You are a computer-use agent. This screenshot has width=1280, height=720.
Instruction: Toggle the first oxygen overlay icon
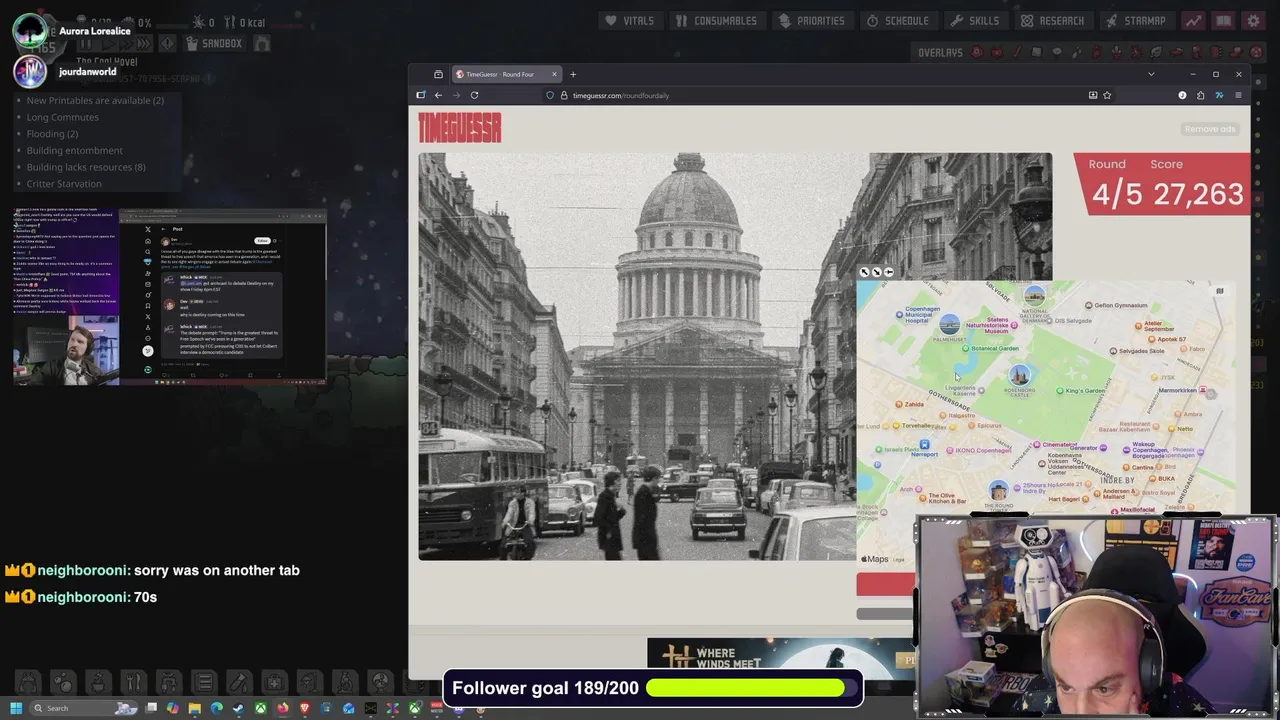[977, 52]
